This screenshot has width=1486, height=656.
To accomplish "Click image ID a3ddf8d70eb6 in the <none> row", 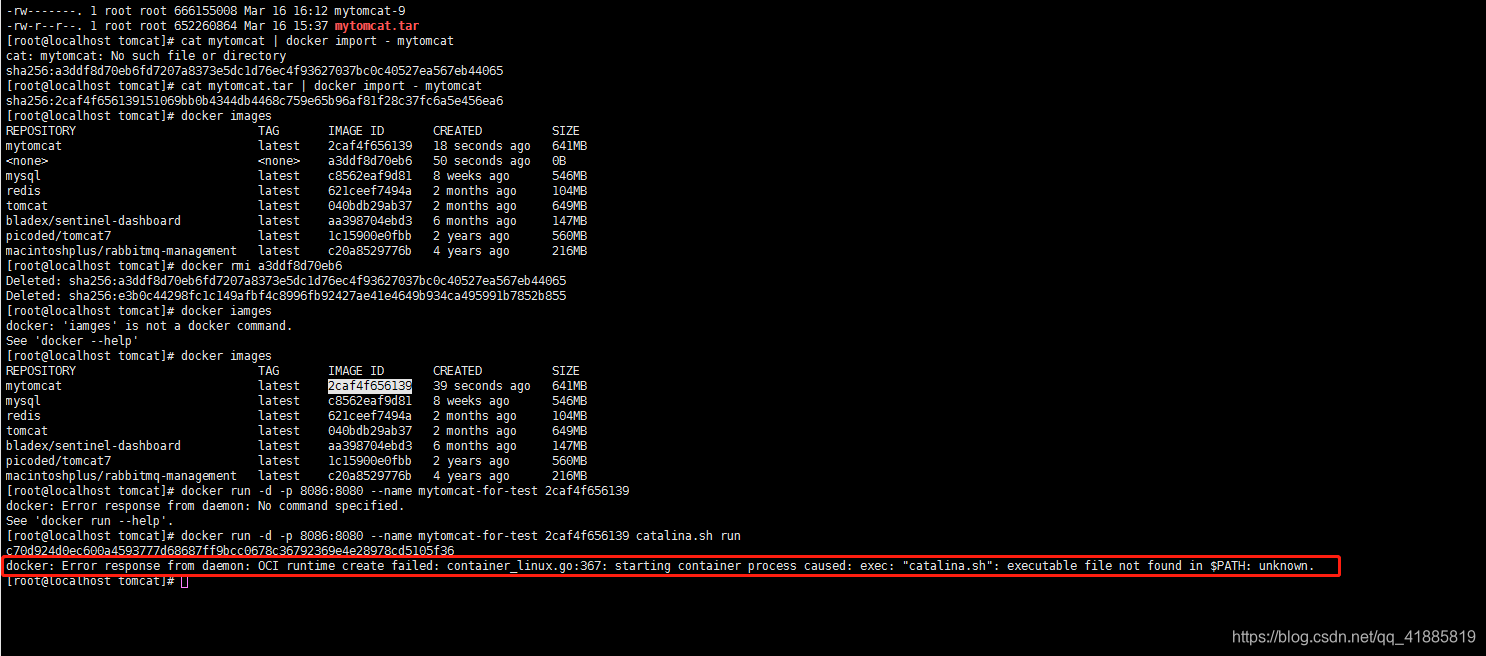I will [x=370, y=161].
